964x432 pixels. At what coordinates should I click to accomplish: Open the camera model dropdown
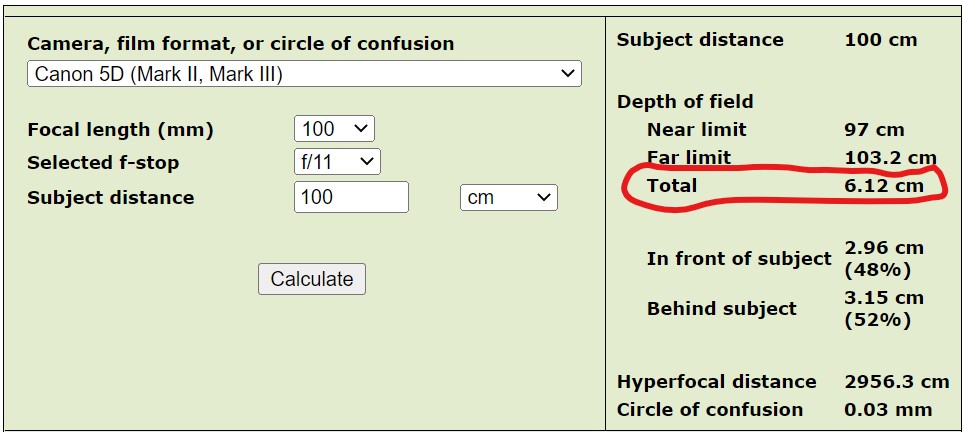[x=304, y=74]
